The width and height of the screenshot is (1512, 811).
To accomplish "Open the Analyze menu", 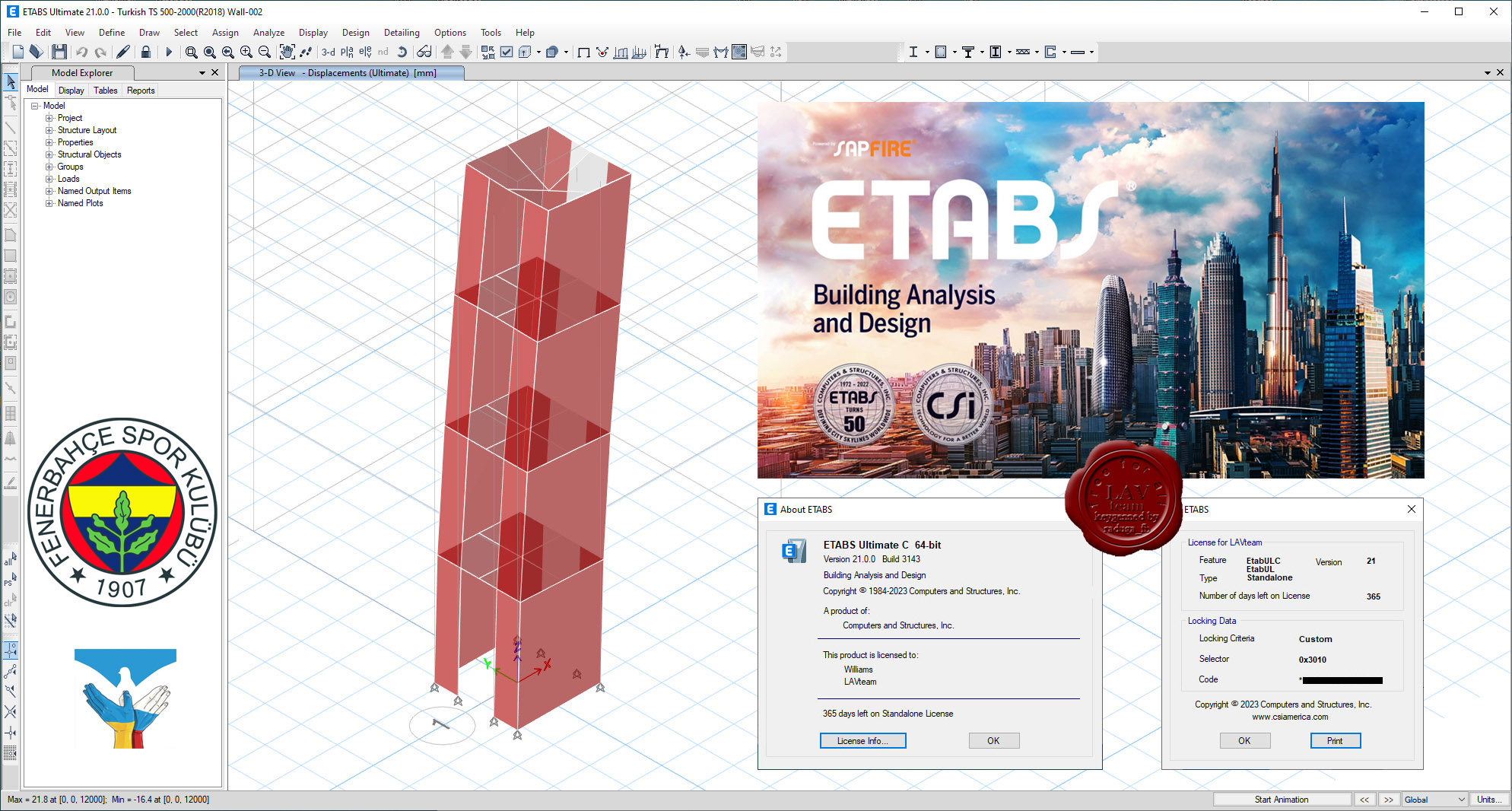I will tap(268, 33).
